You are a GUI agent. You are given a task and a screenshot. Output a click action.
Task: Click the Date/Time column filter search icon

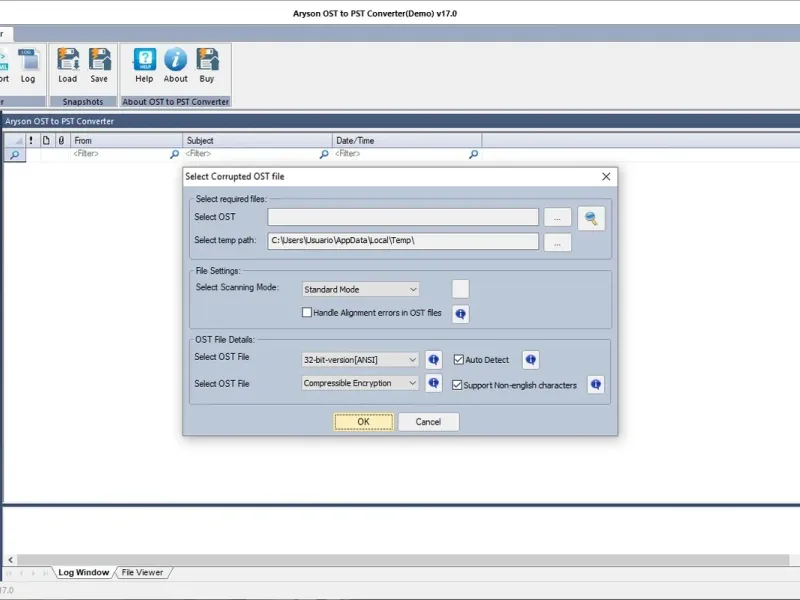pos(473,154)
